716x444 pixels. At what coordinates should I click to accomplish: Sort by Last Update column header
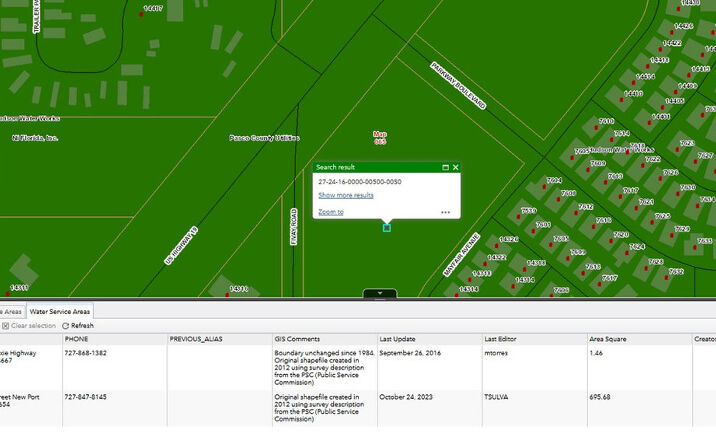398,339
